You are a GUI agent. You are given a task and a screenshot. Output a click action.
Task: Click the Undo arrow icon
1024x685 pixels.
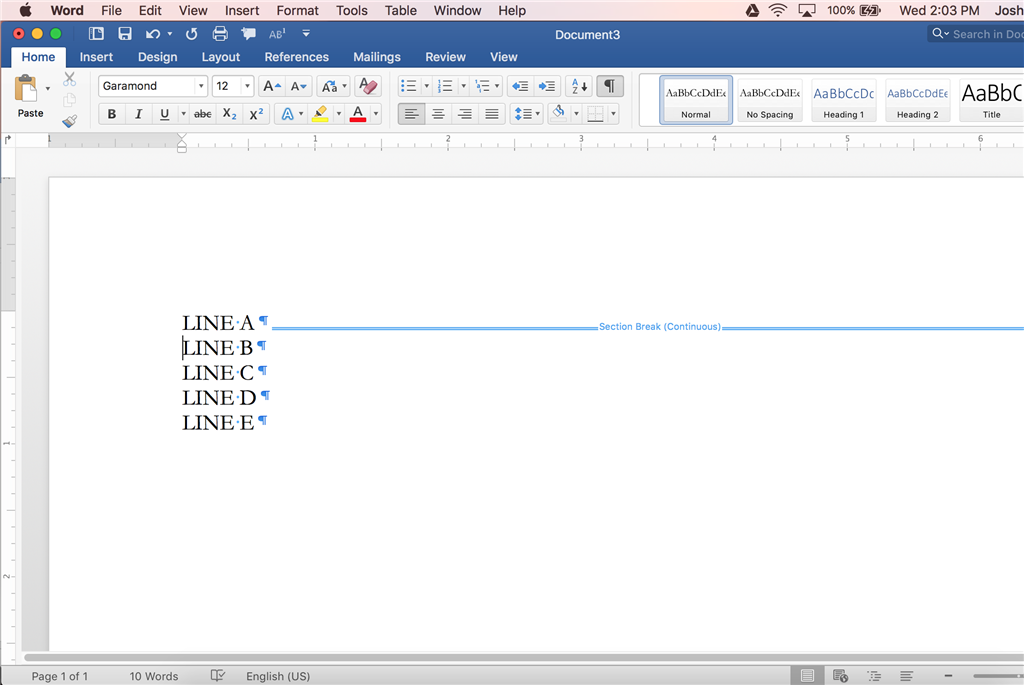tap(153, 34)
